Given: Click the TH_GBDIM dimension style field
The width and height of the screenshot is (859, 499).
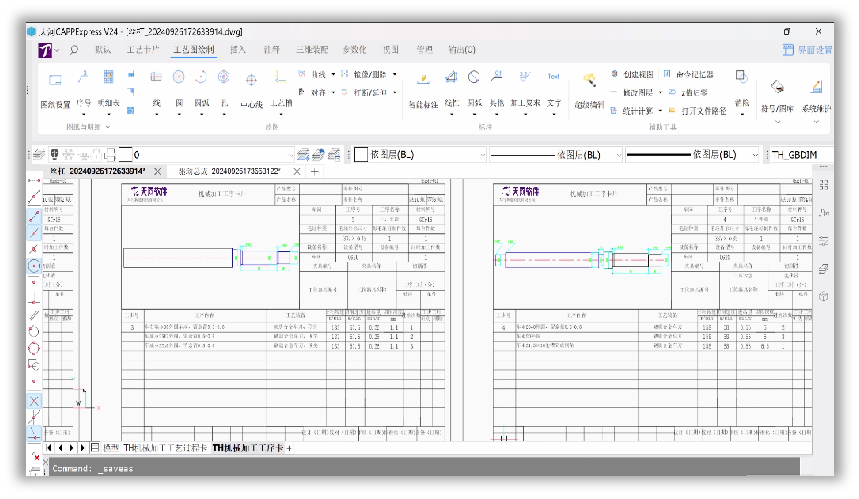Looking at the screenshot, I should point(801,154).
